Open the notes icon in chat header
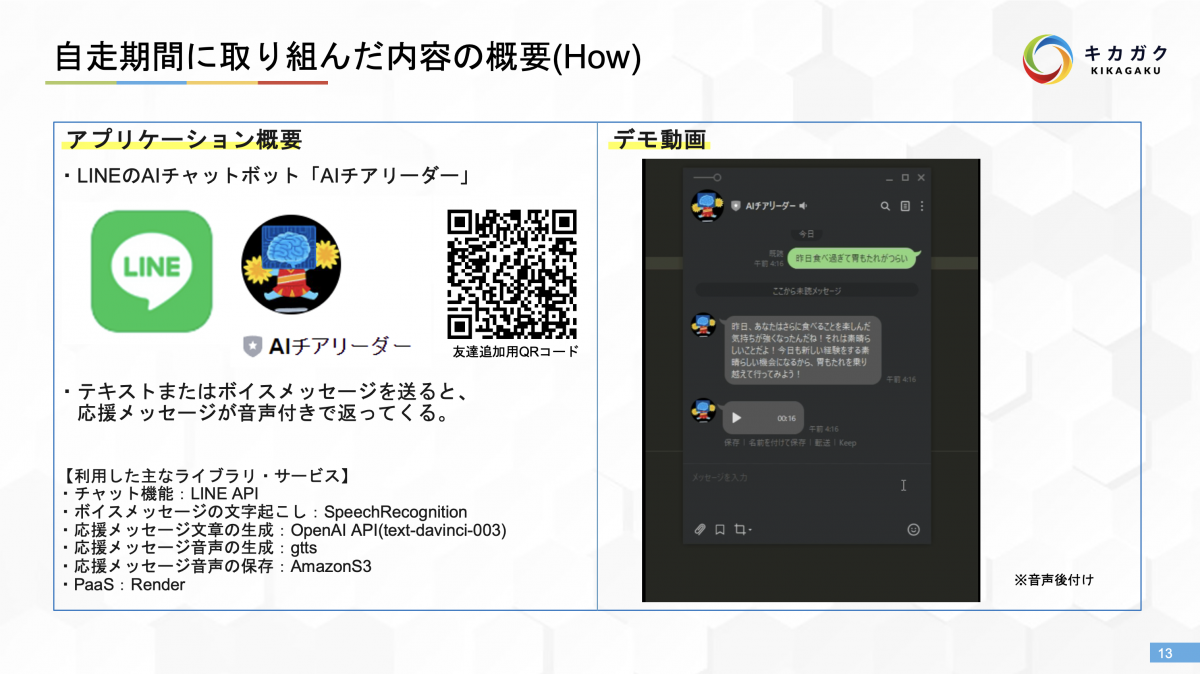 tap(905, 206)
